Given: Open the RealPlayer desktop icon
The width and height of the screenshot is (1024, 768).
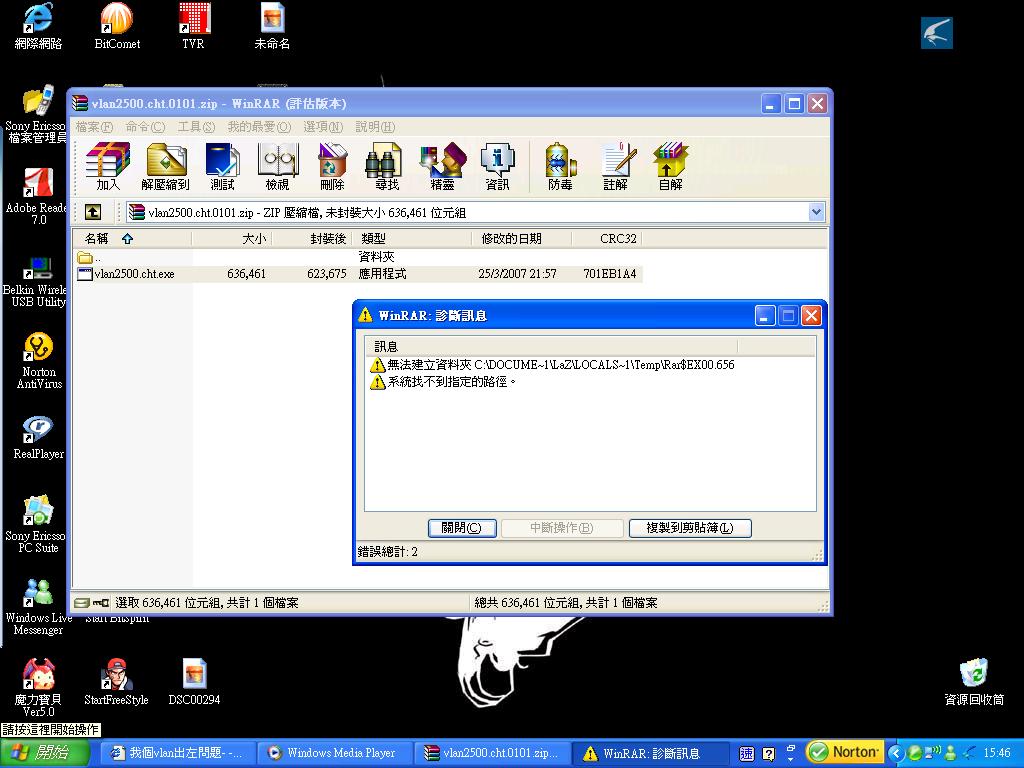Looking at the screenshot, I should coord(39,438).
